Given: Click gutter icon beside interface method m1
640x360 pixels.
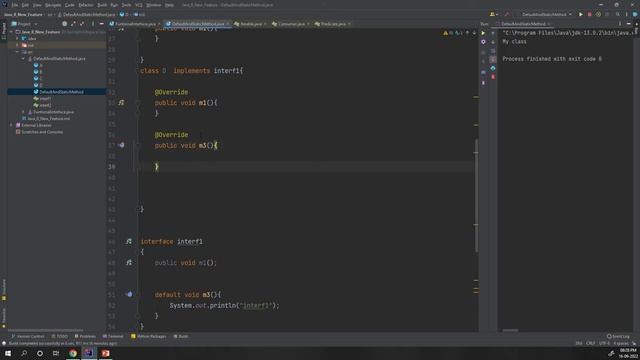Looking at the screenshot, I should [129, 263].
